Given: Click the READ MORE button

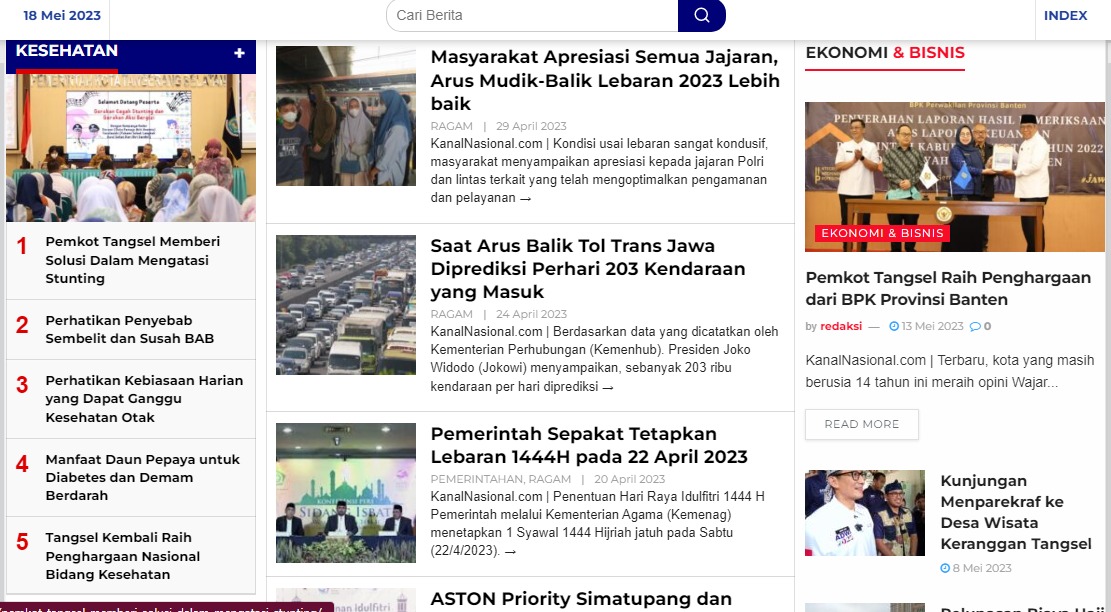Looking at the screenshot, I should 862,424.
